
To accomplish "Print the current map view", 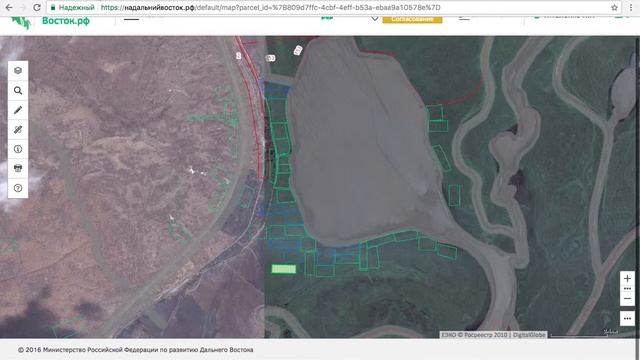I will coord(18,169).
